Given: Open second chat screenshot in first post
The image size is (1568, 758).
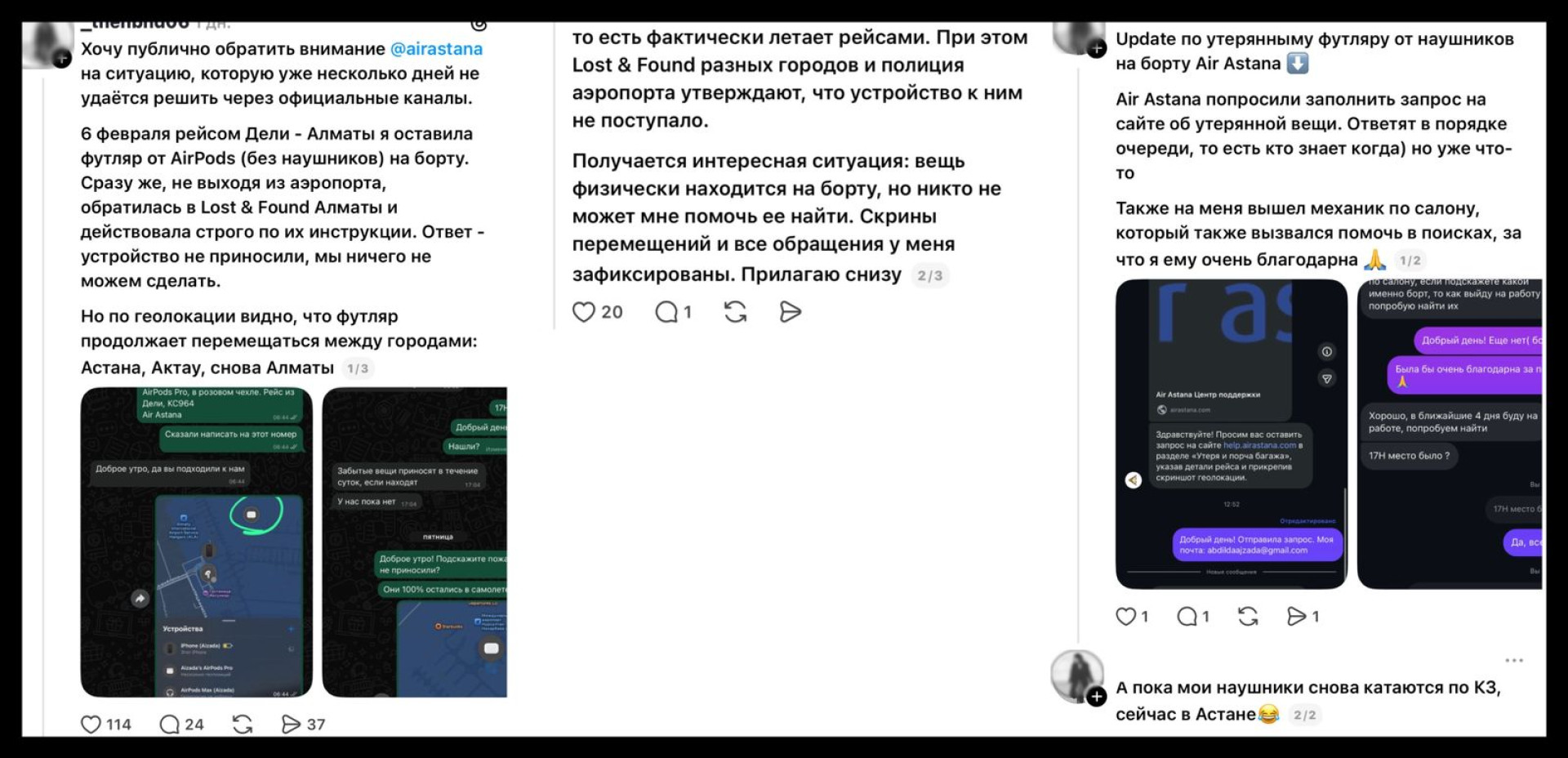Looking at the screenshot, I should coord(415,542).
